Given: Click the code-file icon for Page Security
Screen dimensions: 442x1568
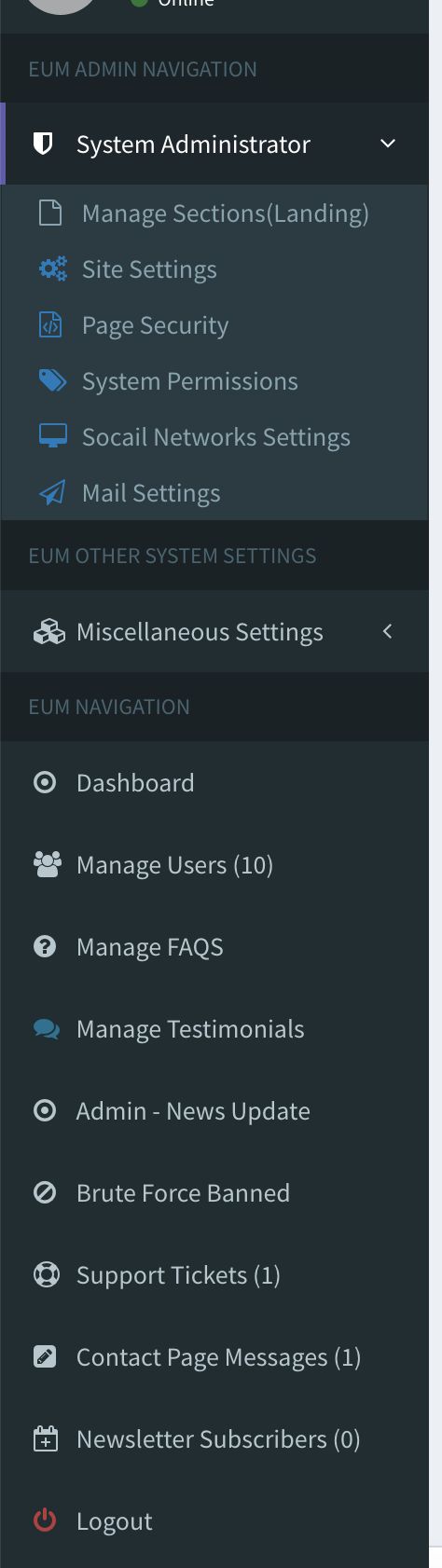Looking at the screenshot, I should tap(50, 325).
